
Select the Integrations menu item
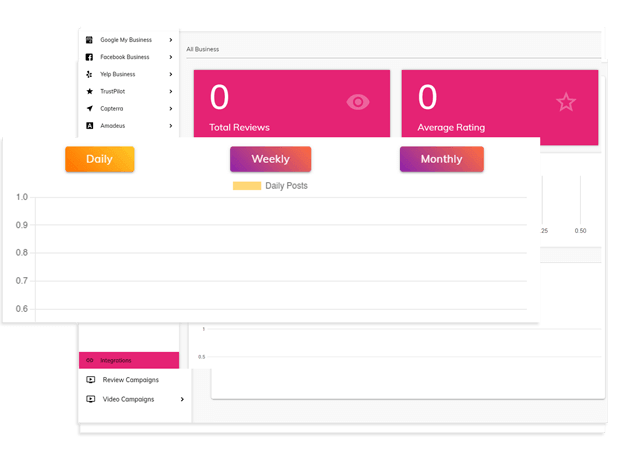pyautogui.click(x=129, y=360)
